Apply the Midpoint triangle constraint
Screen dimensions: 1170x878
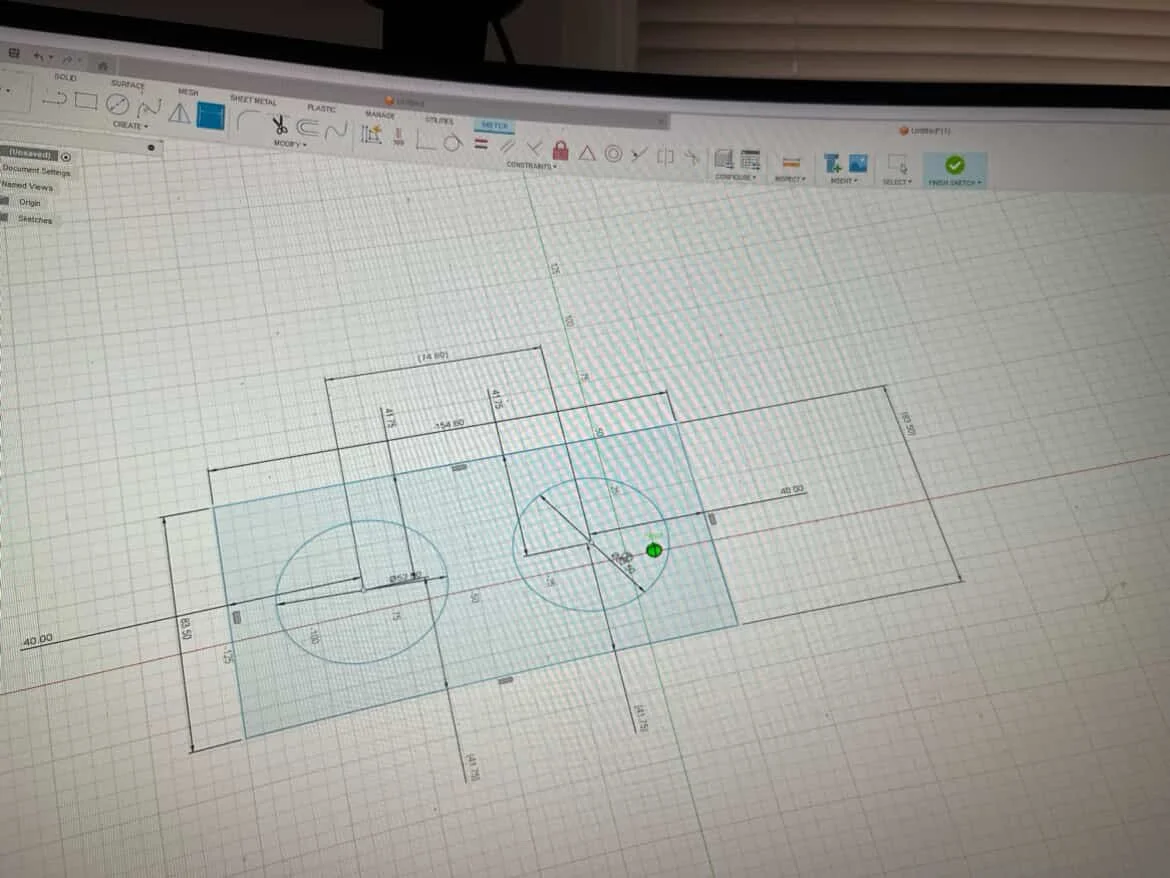click(x=587, y=153)
